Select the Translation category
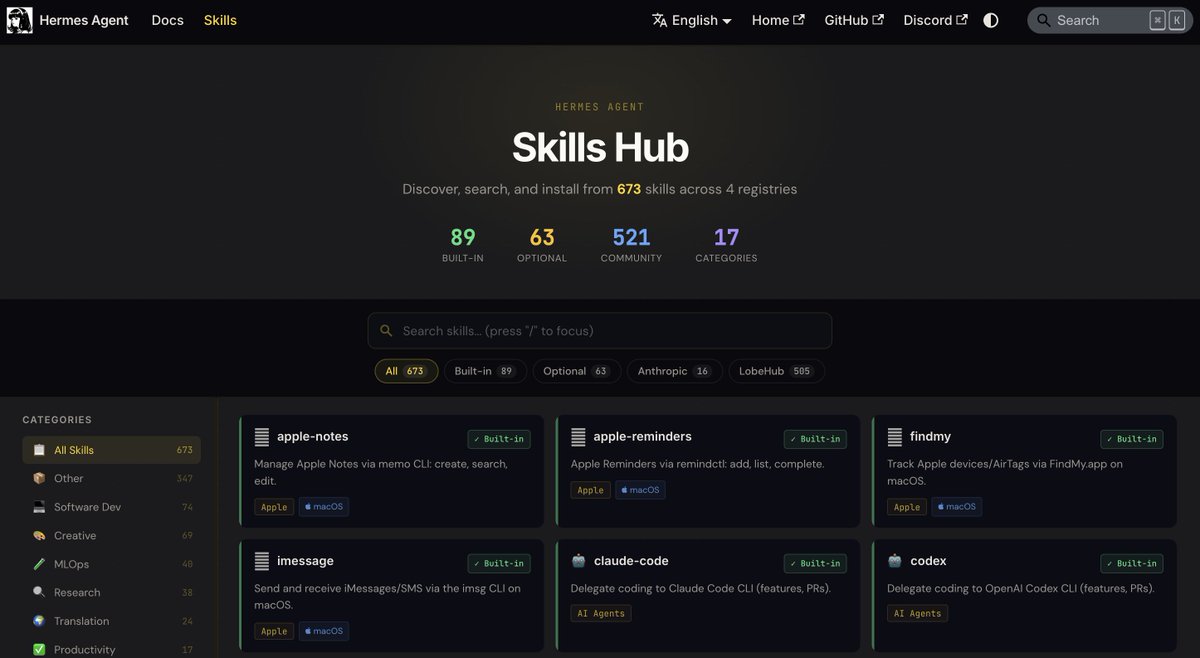1200x658 pixels. coord(112,621)
